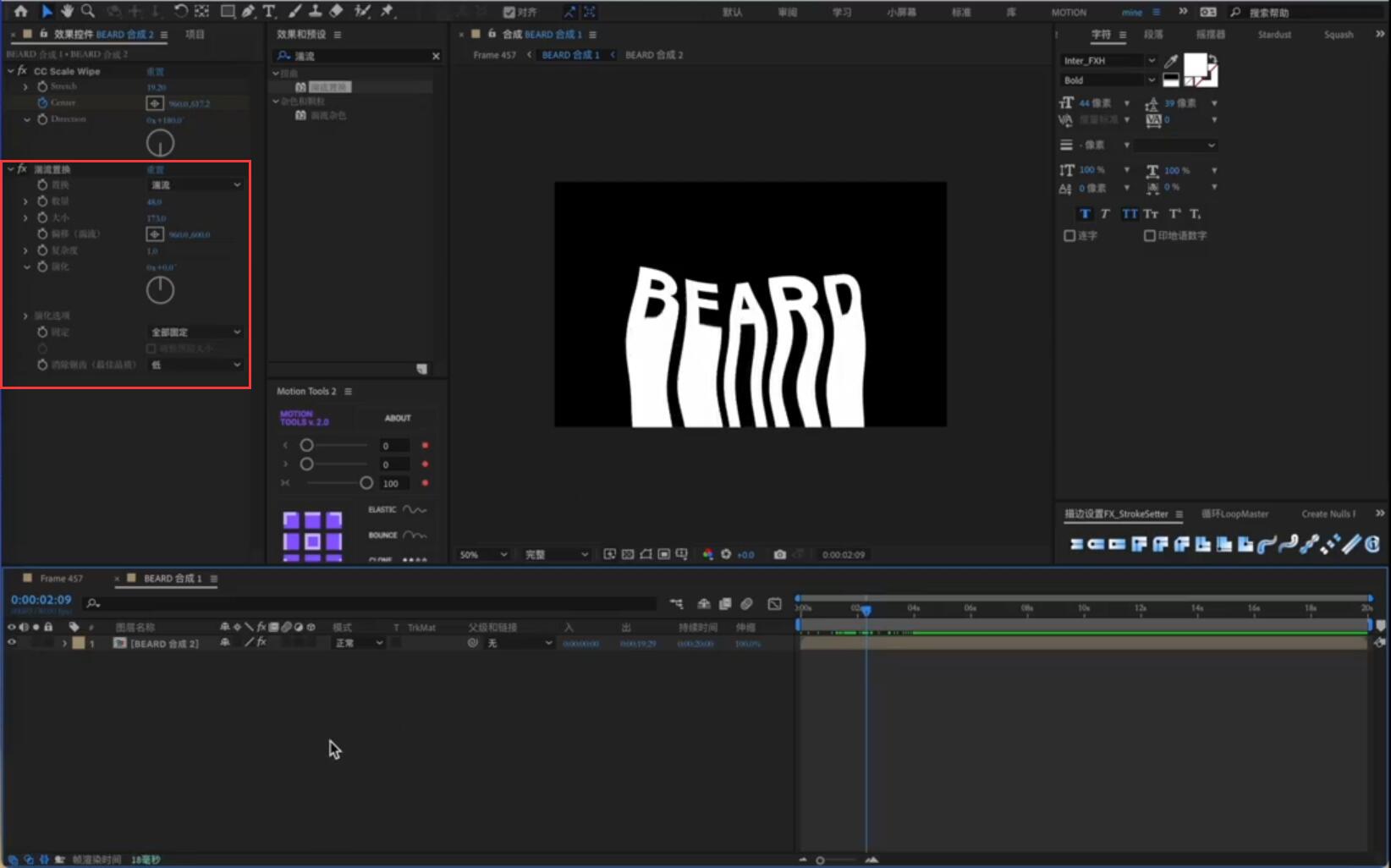
Task: Toggle the Hindi digits (印地语数字) checkbox
Action: [1150, 236]
